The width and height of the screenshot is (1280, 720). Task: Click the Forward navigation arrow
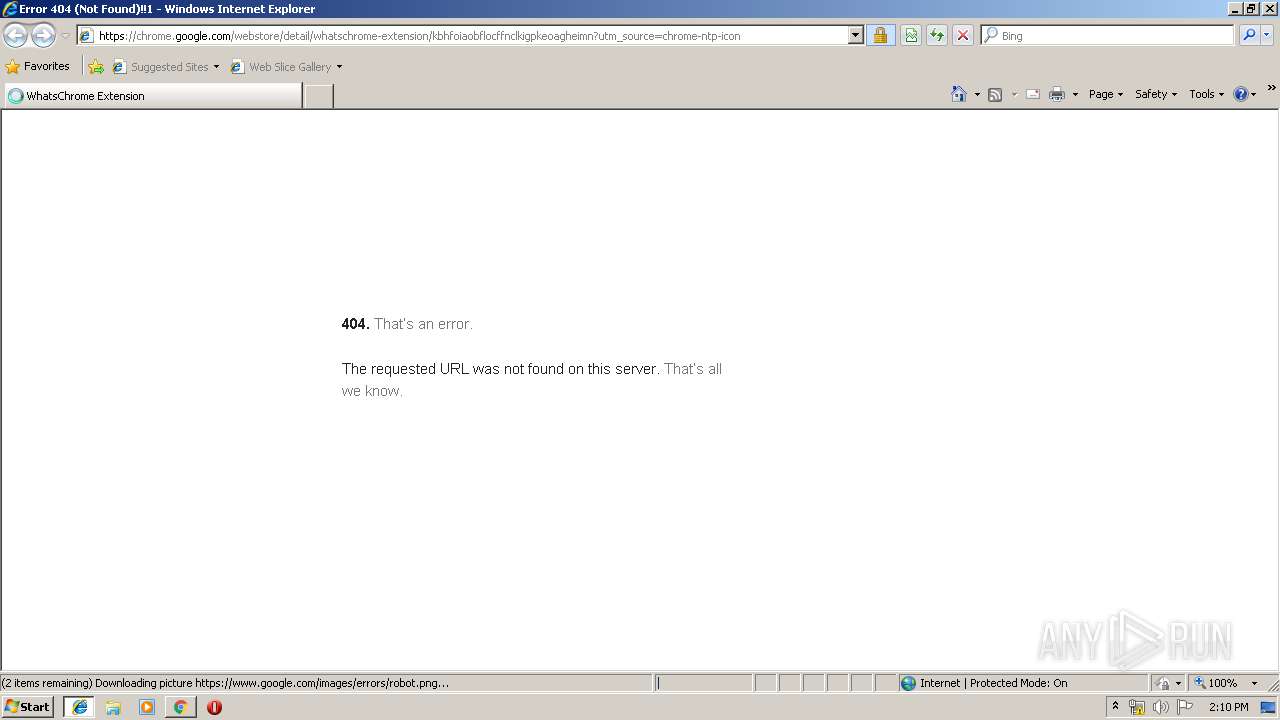(43, 36)
